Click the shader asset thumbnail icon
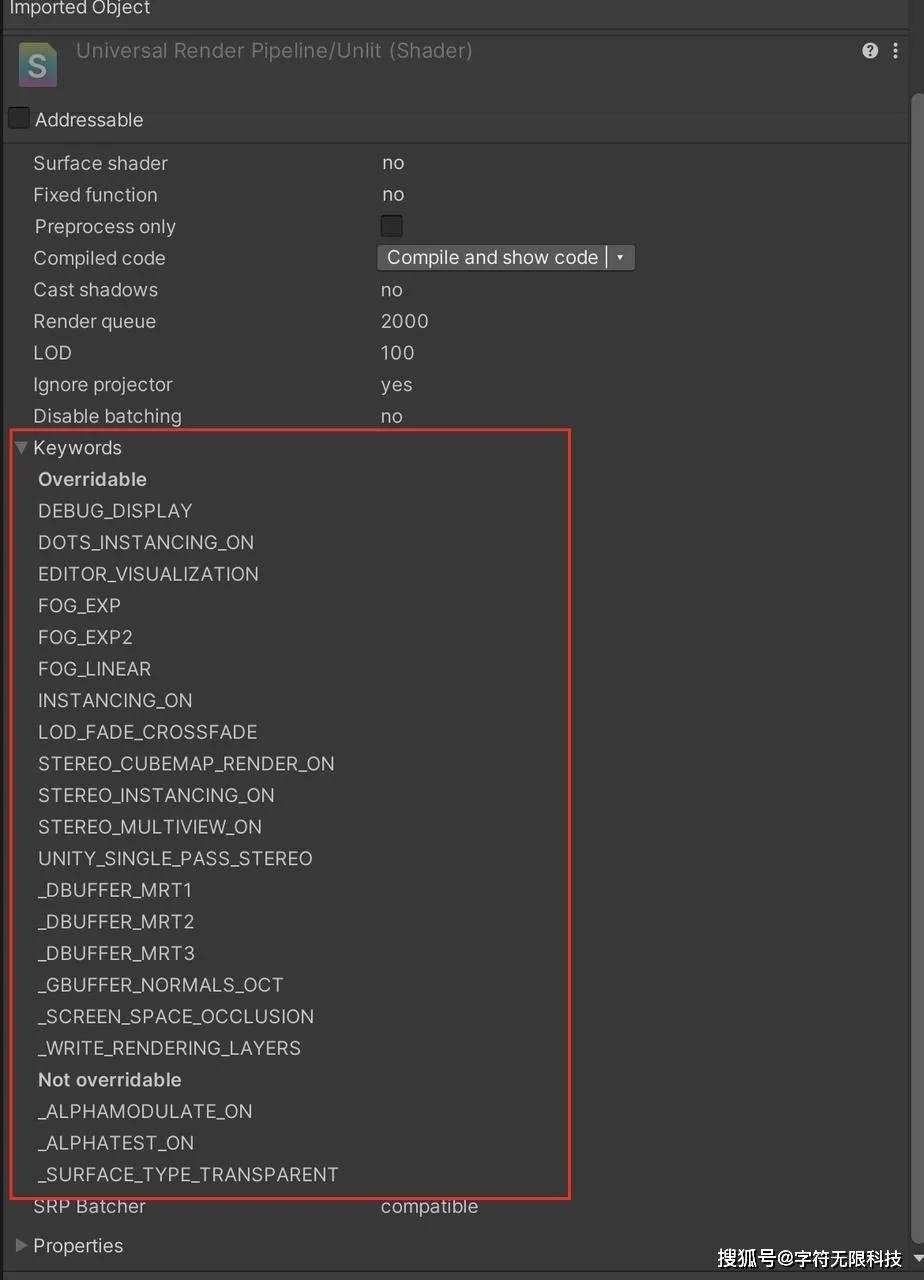This screenshot has height=1280, width=924. coord(37,64)
